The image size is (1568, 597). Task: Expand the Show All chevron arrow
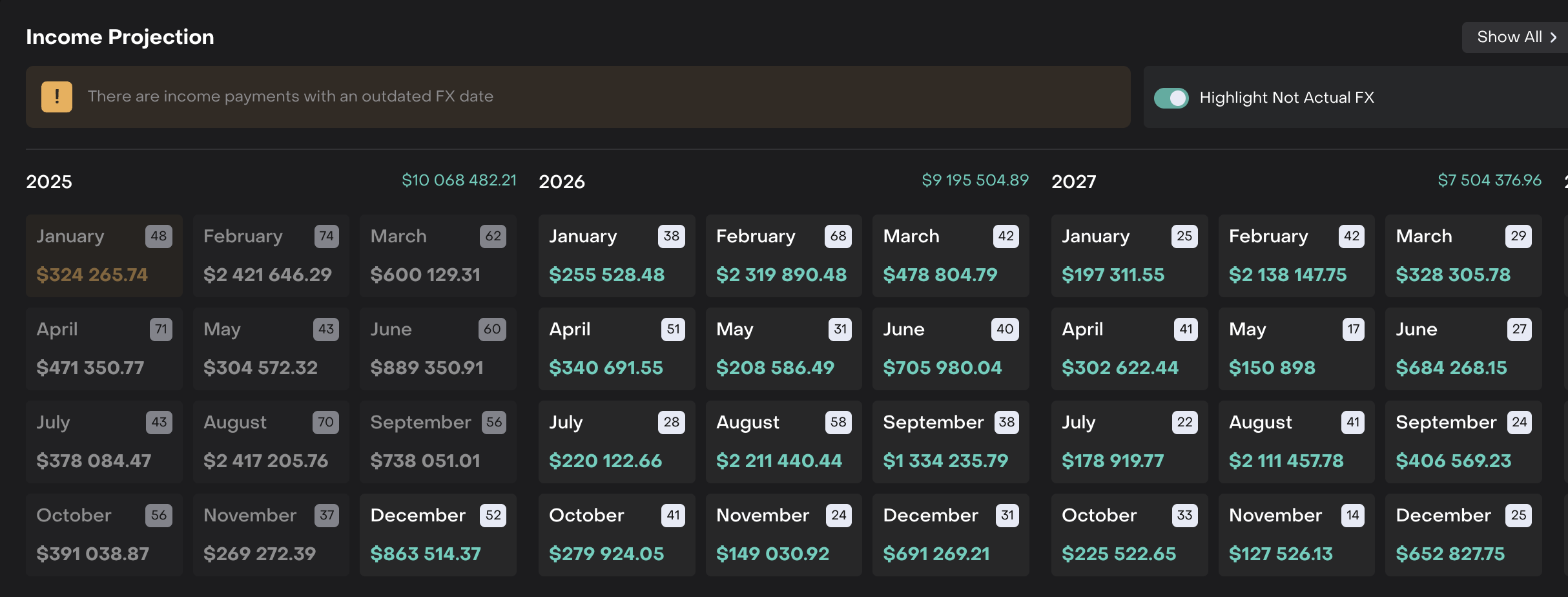pos(1553,37)
